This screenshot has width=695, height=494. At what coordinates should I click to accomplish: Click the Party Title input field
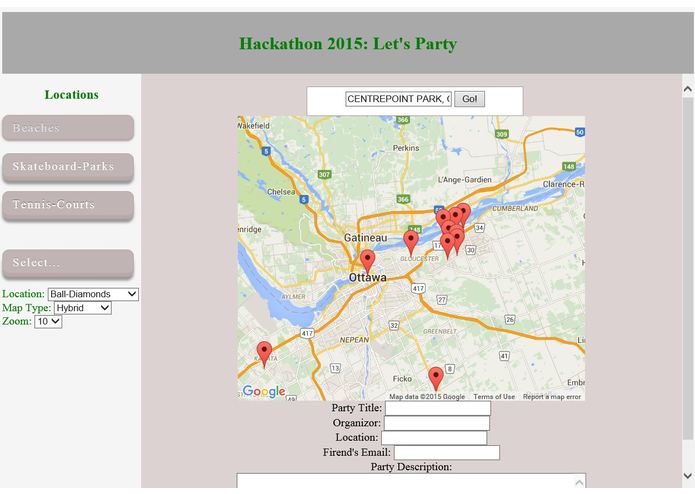point(437,408)
